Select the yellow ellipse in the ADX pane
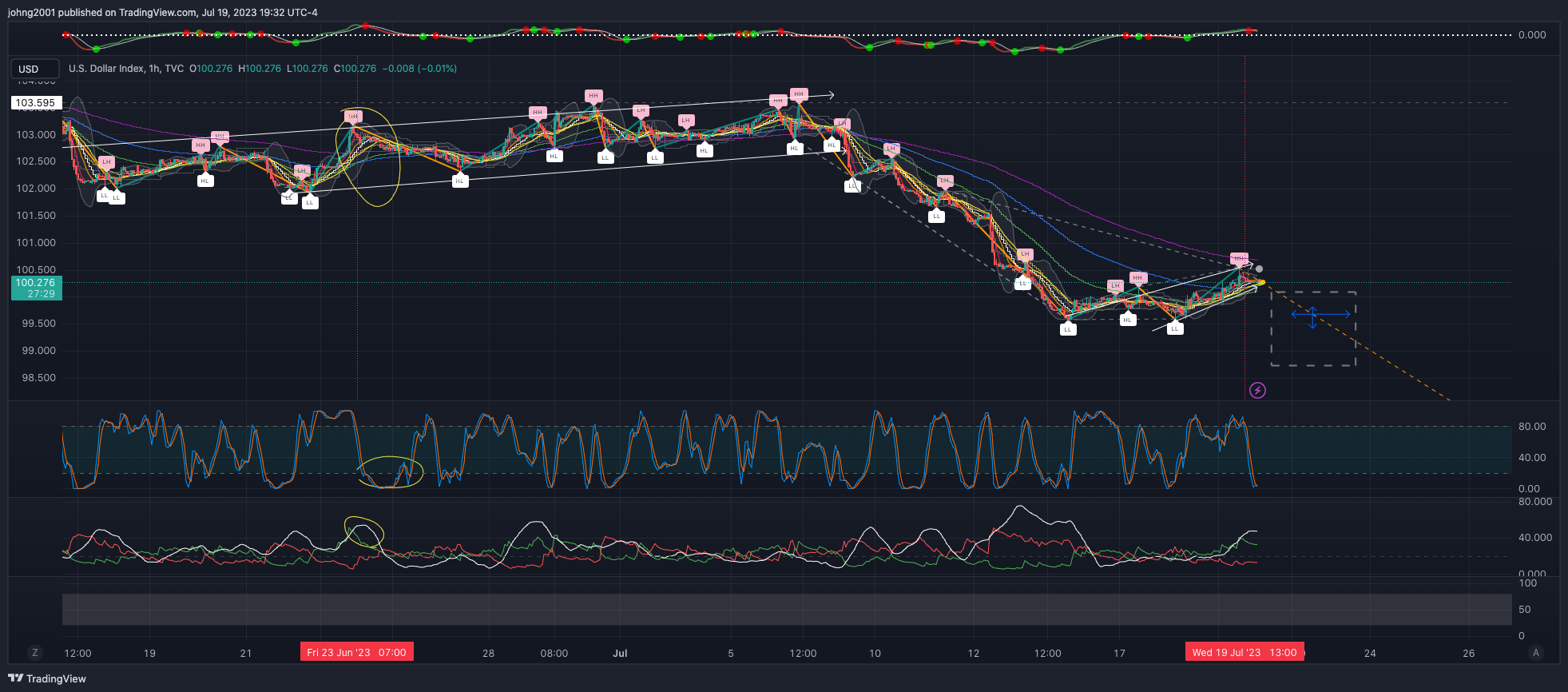This screenshot has height=692, width=1568. coord(364,532)
